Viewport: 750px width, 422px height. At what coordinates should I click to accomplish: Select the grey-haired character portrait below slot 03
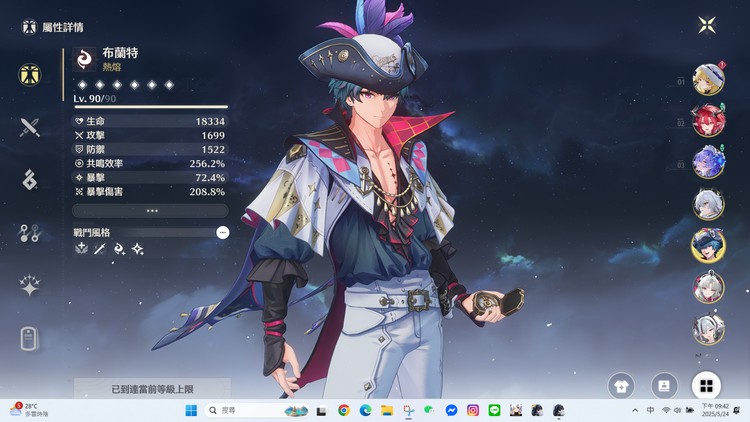(708, 204)
